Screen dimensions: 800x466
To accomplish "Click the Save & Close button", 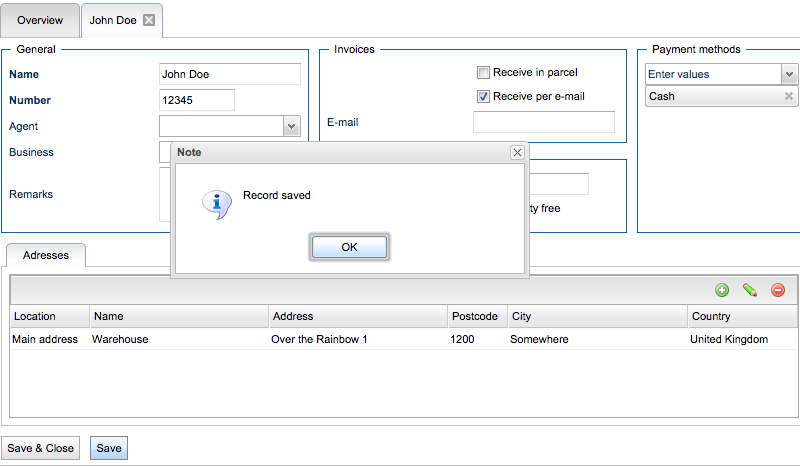I will [41, 448].
